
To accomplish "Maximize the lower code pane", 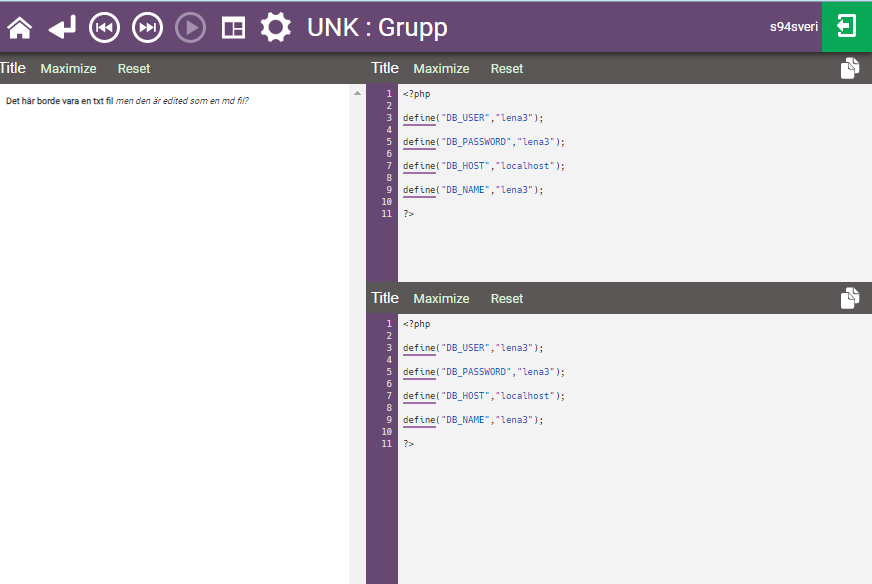I will (x=441, y=299).
